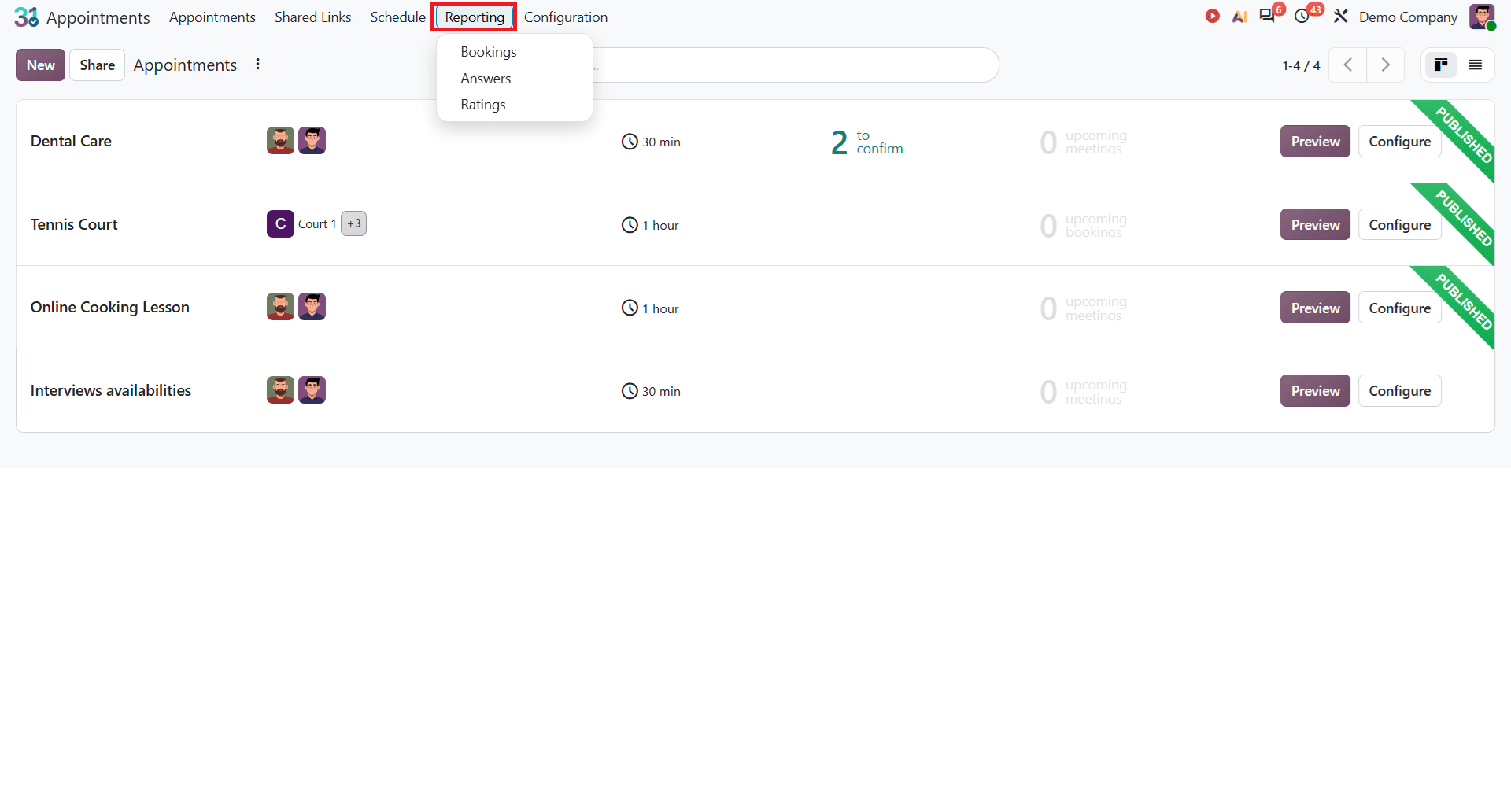Configure the Tennis Court appointment
The height and width of the screenshot is (812, 1511).
tap(1399, 225)
